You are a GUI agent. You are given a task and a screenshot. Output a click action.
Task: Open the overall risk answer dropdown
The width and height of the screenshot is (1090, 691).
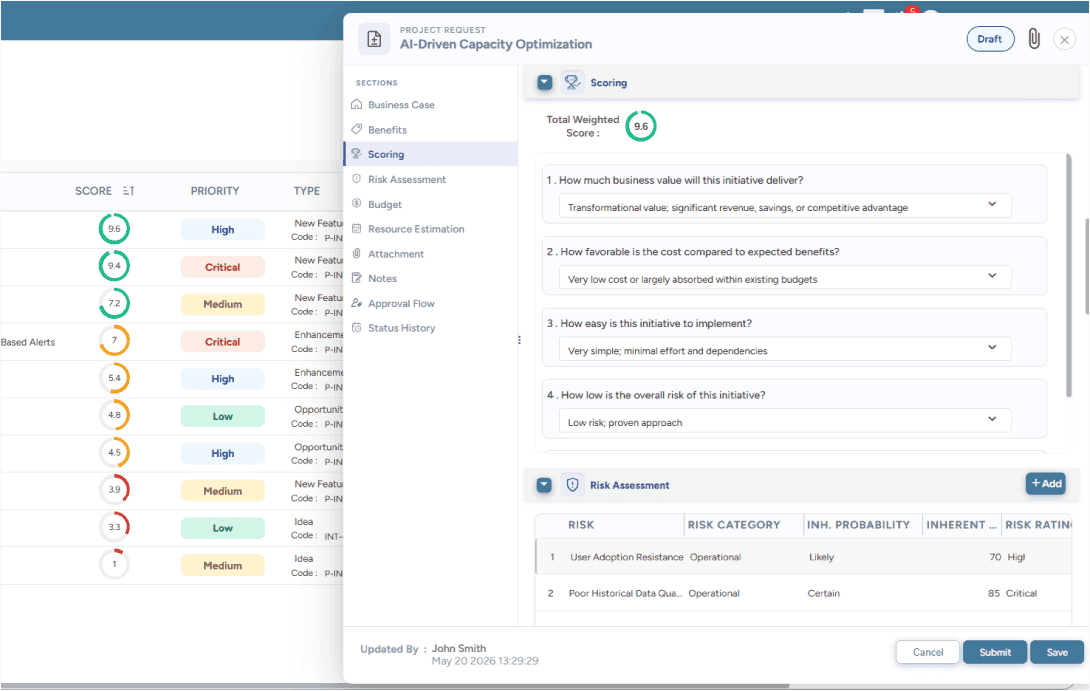(x=785, y=422)
